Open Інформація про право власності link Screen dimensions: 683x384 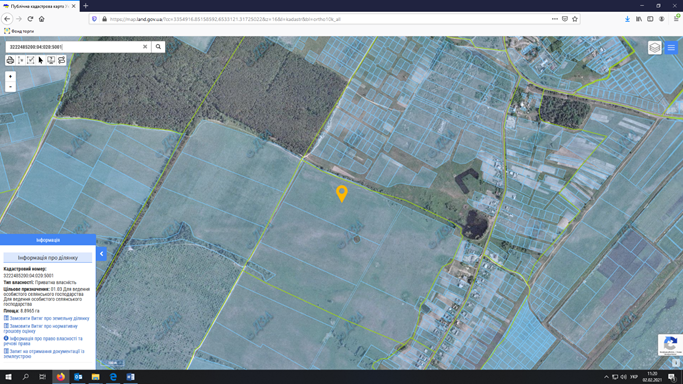click(x=43, y=341)
